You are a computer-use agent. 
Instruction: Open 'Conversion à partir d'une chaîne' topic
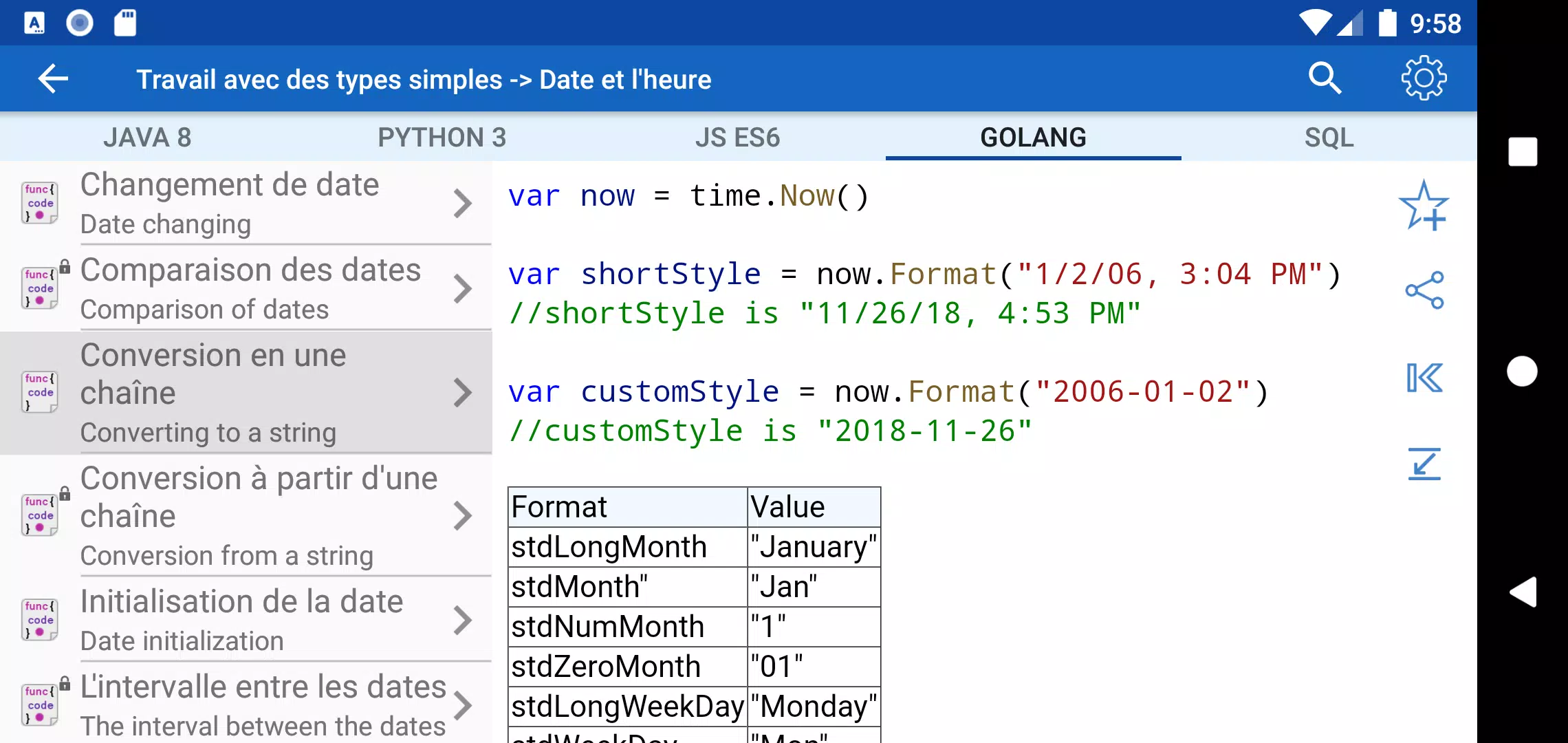click(x=246, y=516)
